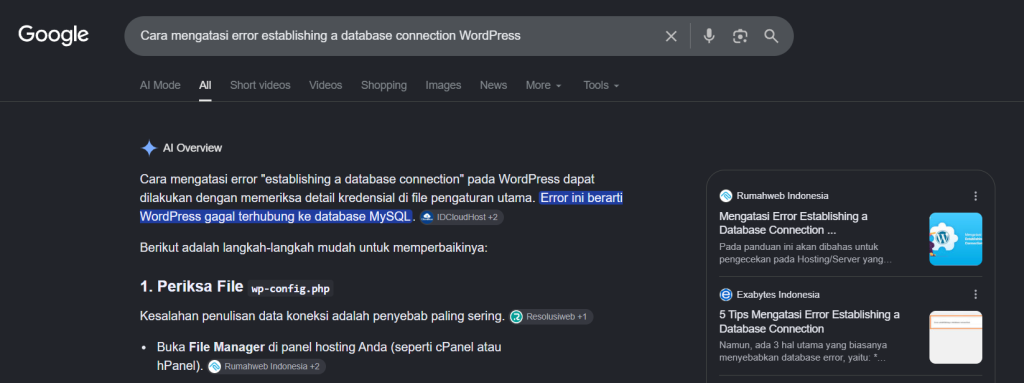Viewport: 1024px width, 383px height.
Task: Click highlighted "Error ini berarti WordPress gagal" sentence
Action: tap(382, 207)
